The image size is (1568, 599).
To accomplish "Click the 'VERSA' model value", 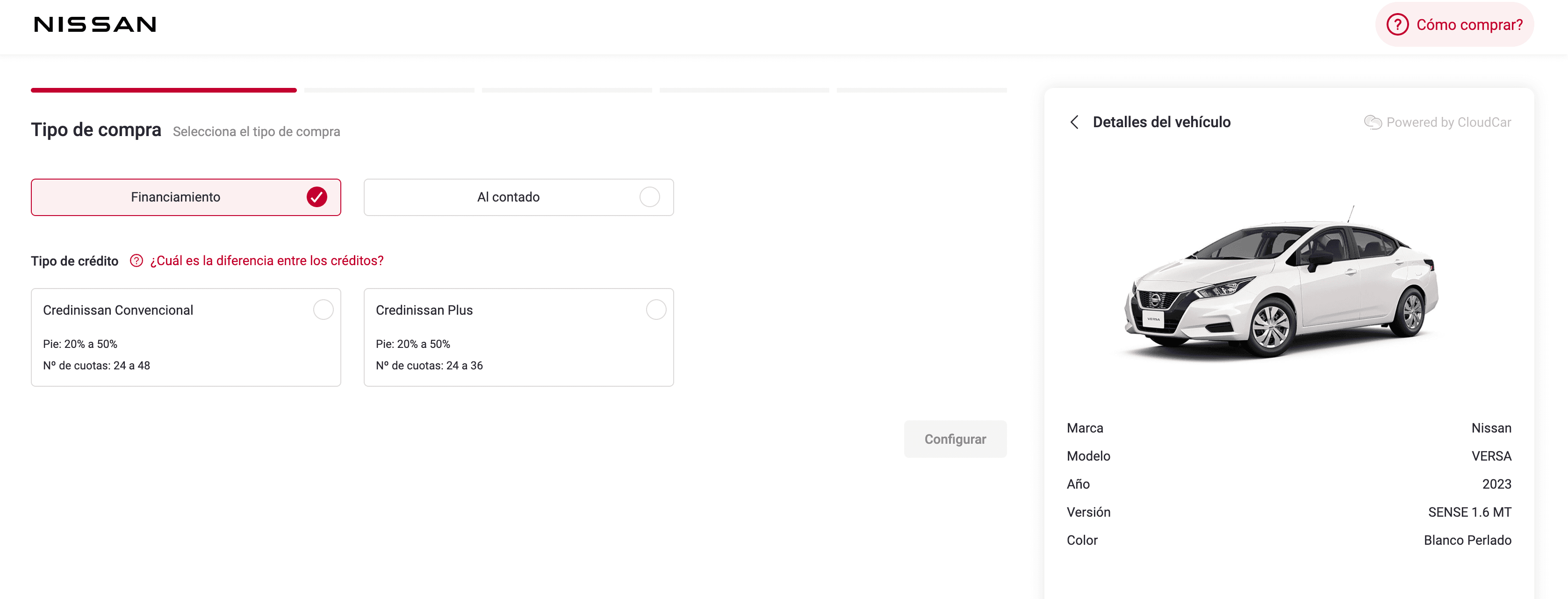I will pyautogui.click(x=1491, y=456).
